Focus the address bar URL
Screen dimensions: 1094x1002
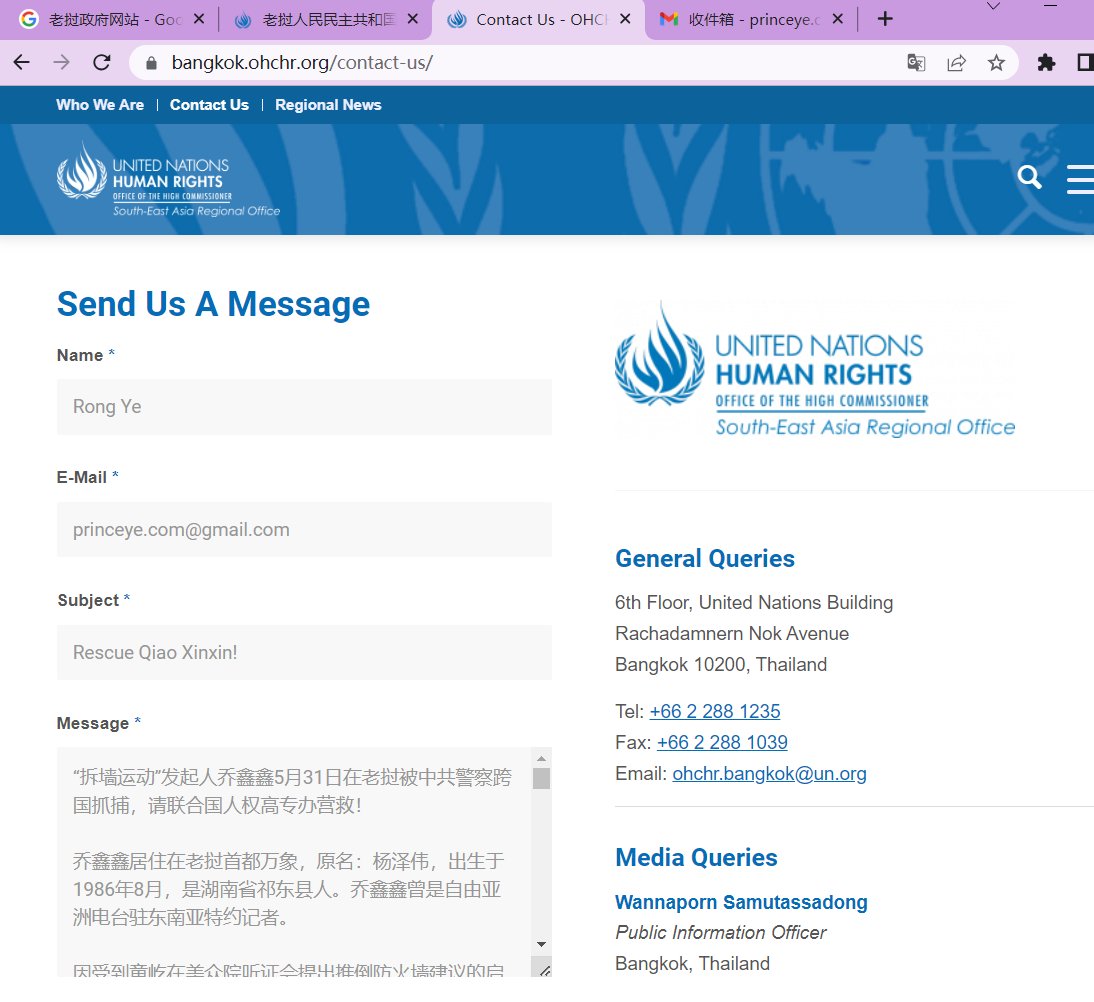click(302, 63)
